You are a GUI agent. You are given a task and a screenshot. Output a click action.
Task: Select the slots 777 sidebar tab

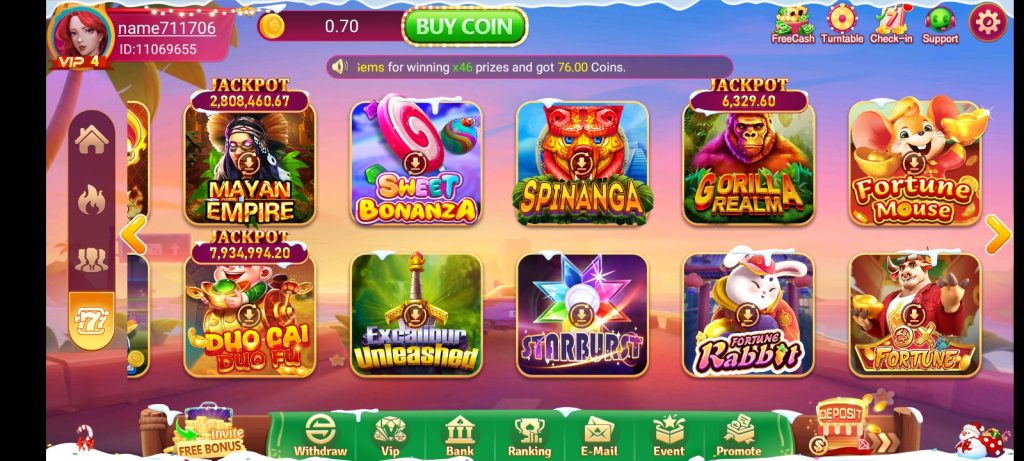[91, 321]
